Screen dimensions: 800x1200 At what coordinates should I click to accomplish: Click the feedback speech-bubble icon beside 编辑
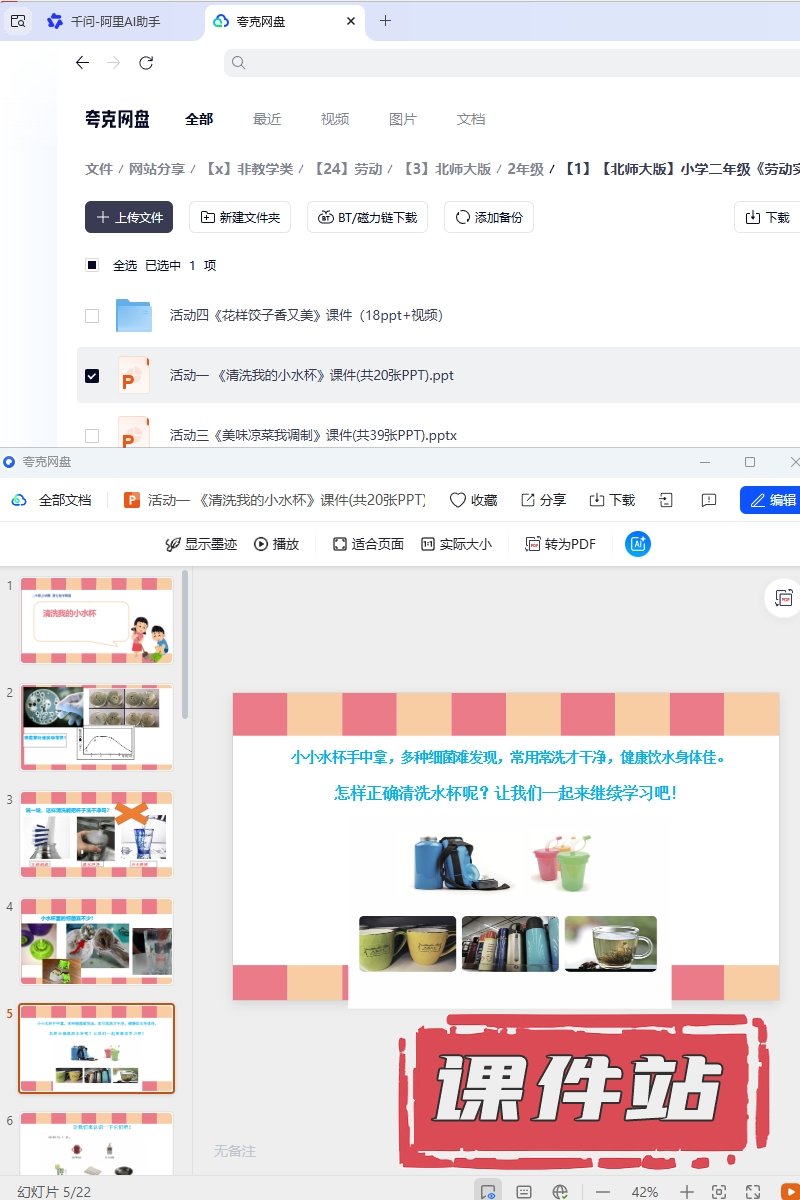[709, 500]
